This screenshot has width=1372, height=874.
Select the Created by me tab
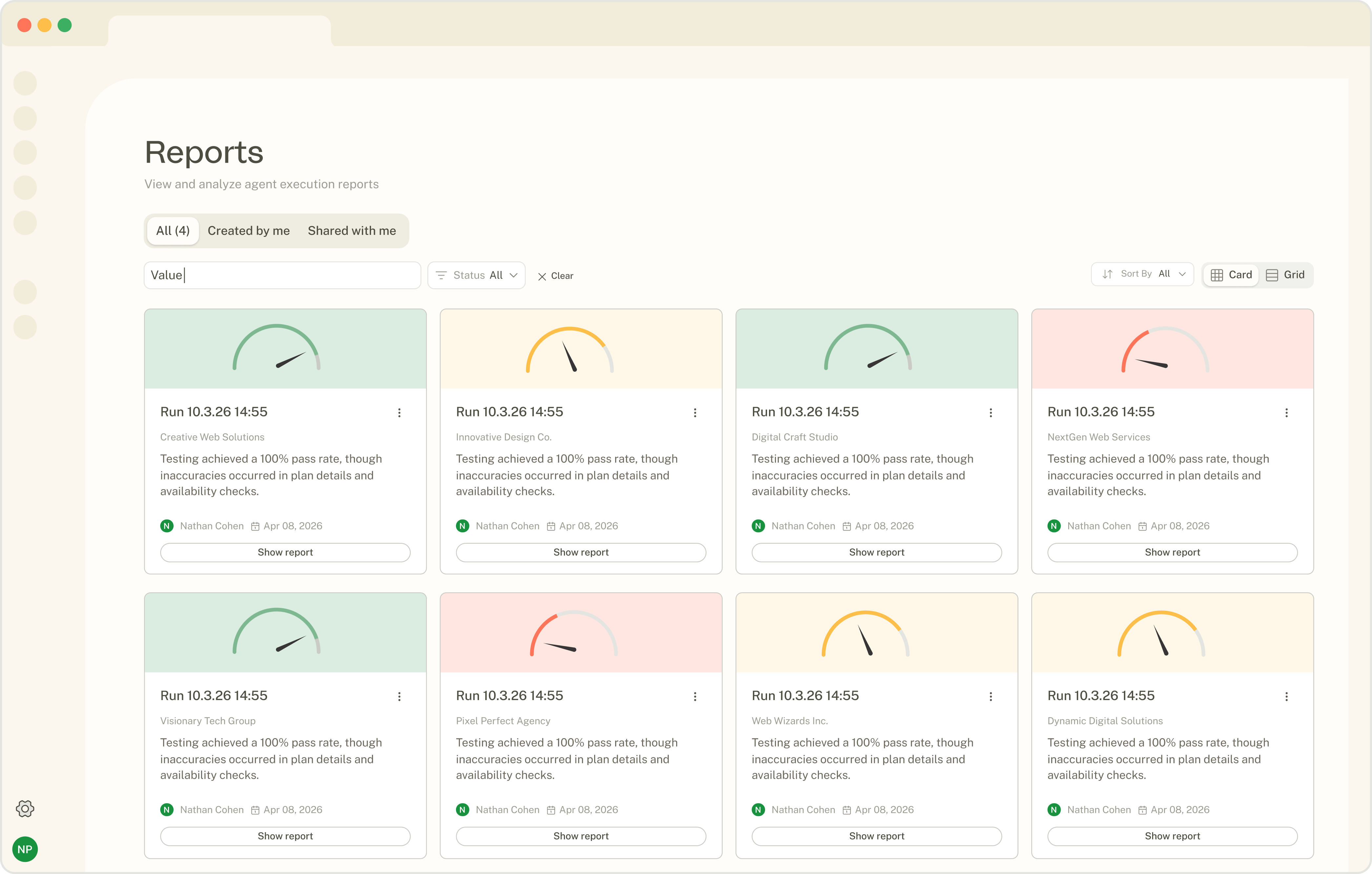click(x=248, y=231)
